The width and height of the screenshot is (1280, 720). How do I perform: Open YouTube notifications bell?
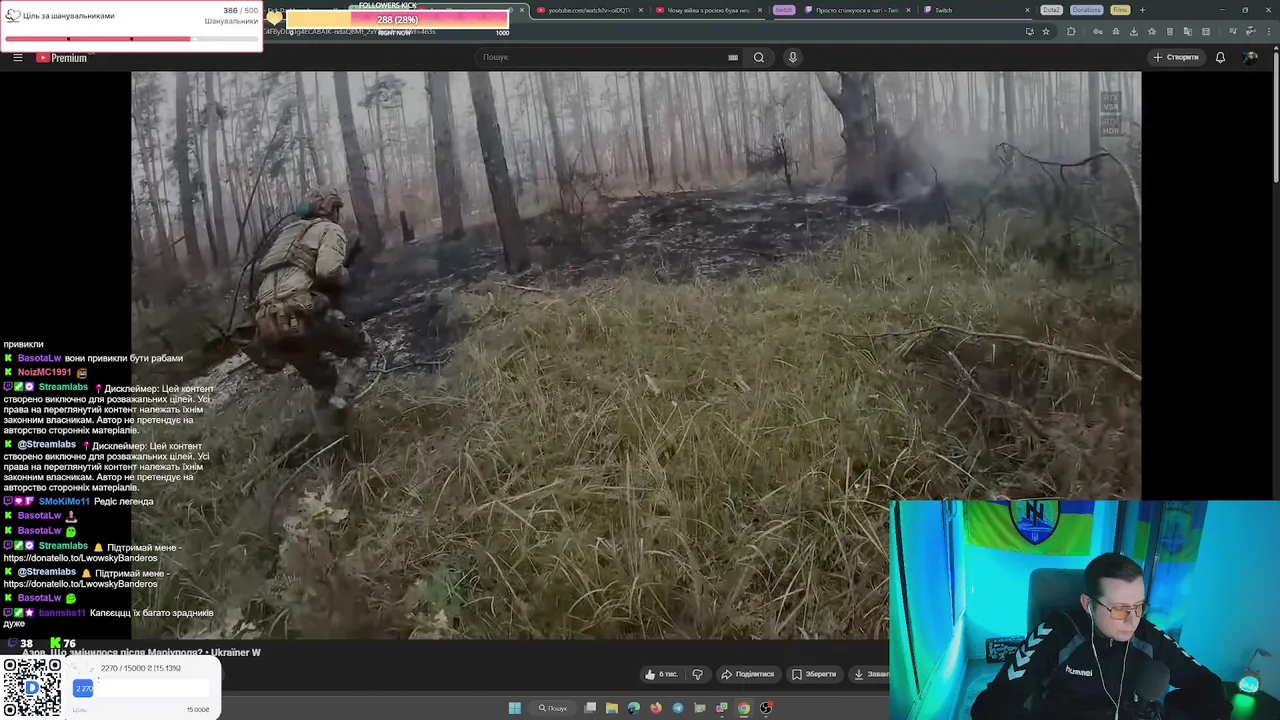(1220, 57)
